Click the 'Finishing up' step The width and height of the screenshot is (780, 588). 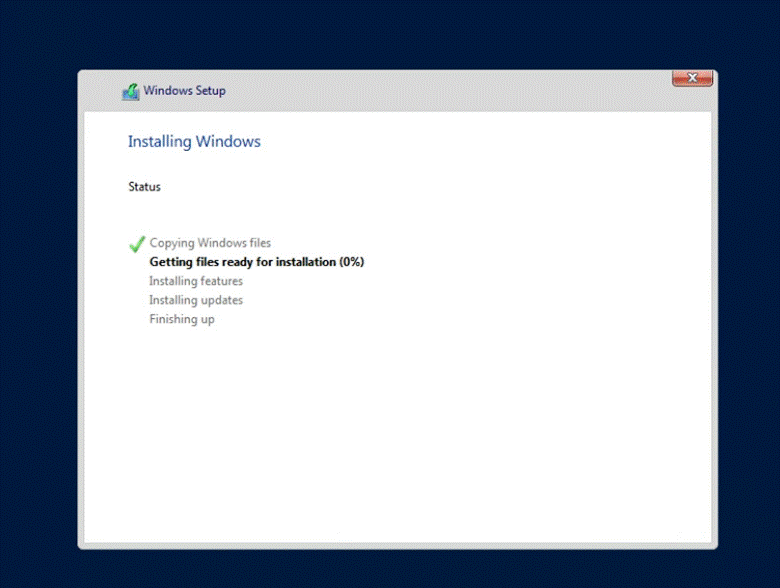click(x=182, y=319)
